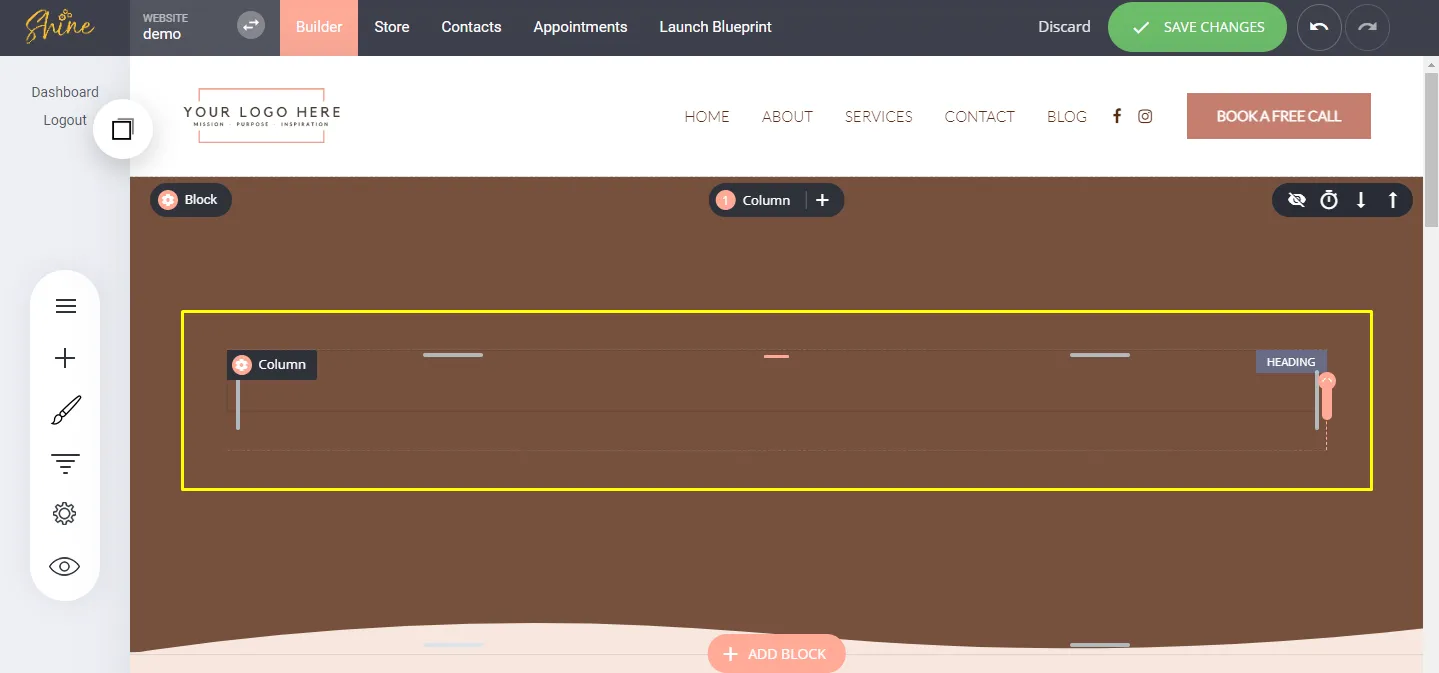Screen dimensions: 1439x673
Task: Click the Add Block button
Action: (776, 654)
